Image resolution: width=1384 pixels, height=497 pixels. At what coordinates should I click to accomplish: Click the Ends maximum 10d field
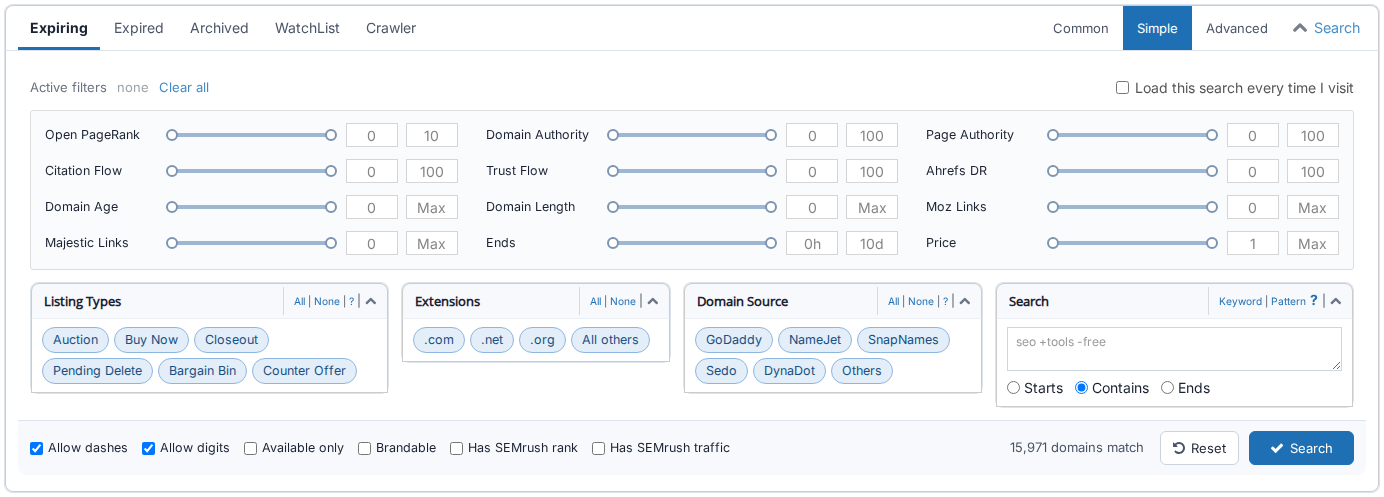[x=872, y=243]
